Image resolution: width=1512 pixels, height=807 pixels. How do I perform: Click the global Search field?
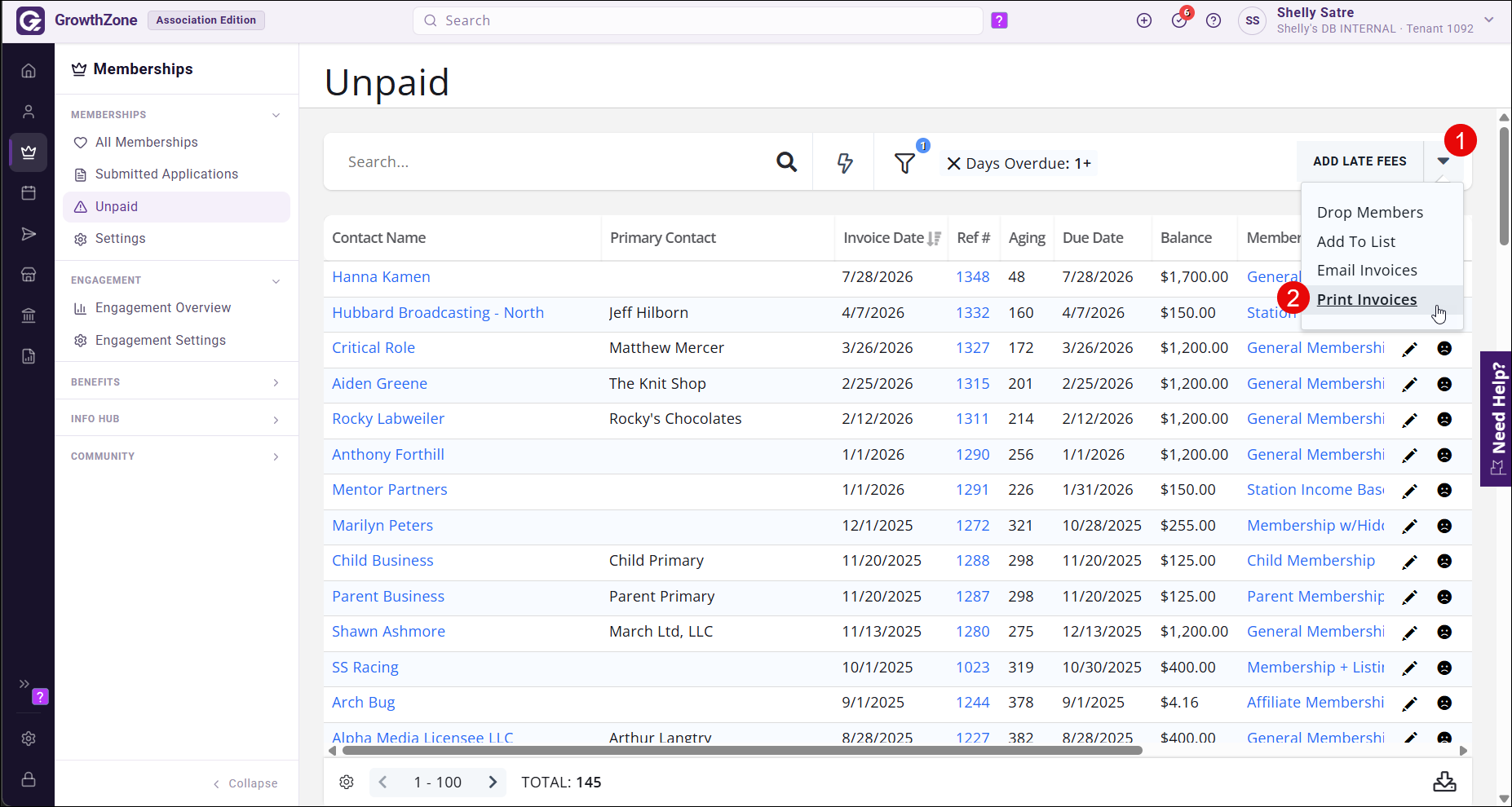pos(698,20)
